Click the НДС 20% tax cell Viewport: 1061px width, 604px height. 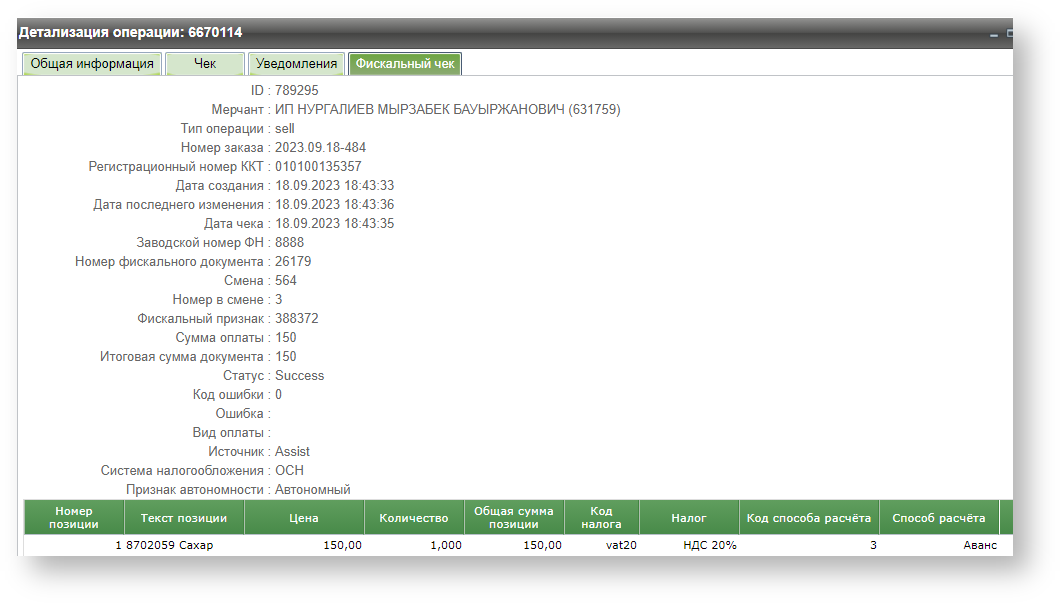(x=710, y=546)
